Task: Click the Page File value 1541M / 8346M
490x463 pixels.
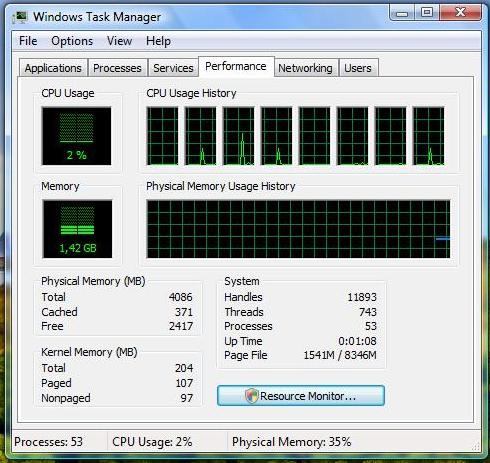Action: pyautogui.click(x=340, y=355)
